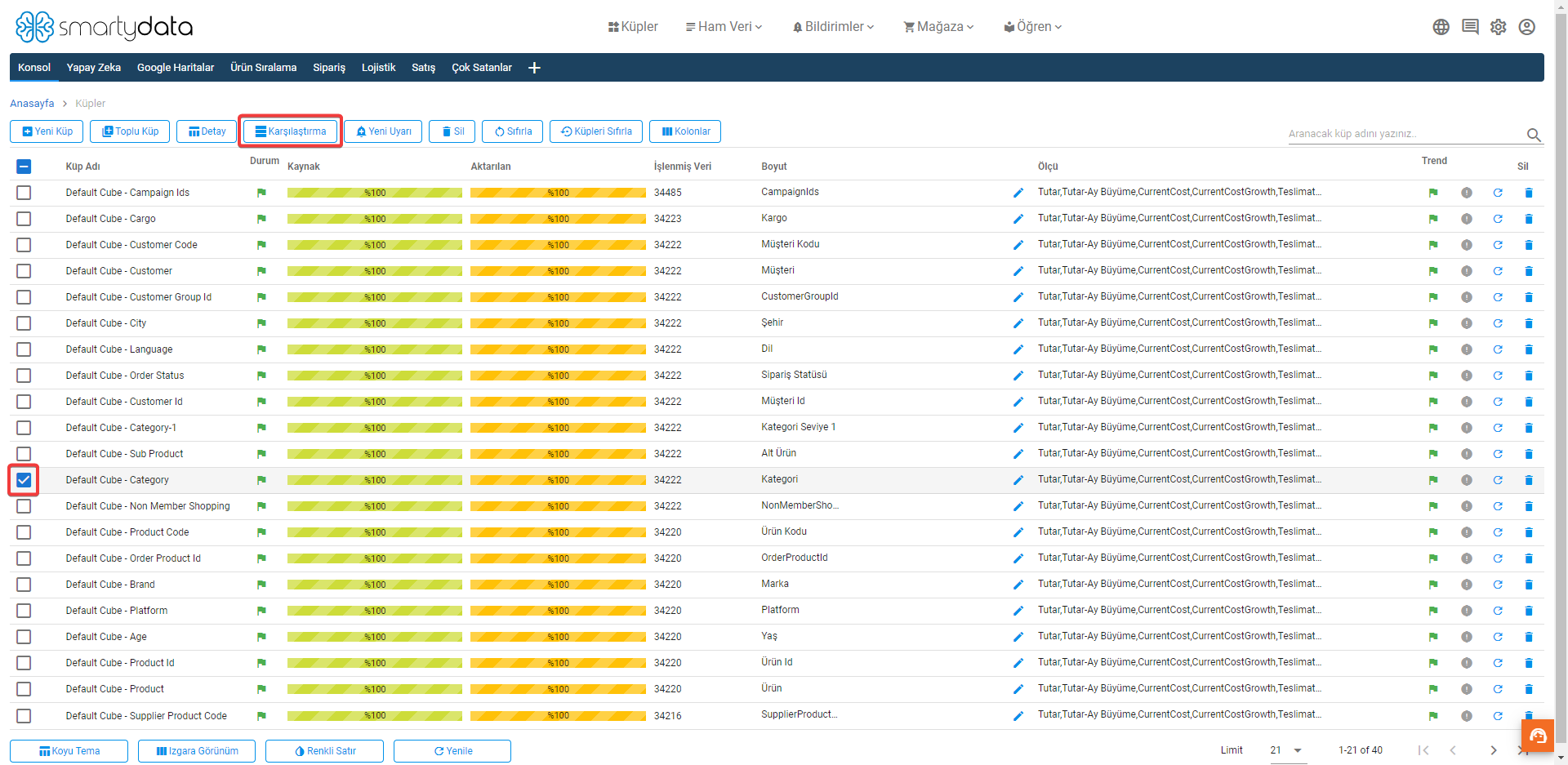Edit dimension of Default Cube - Brand

tap(1018, 585)
